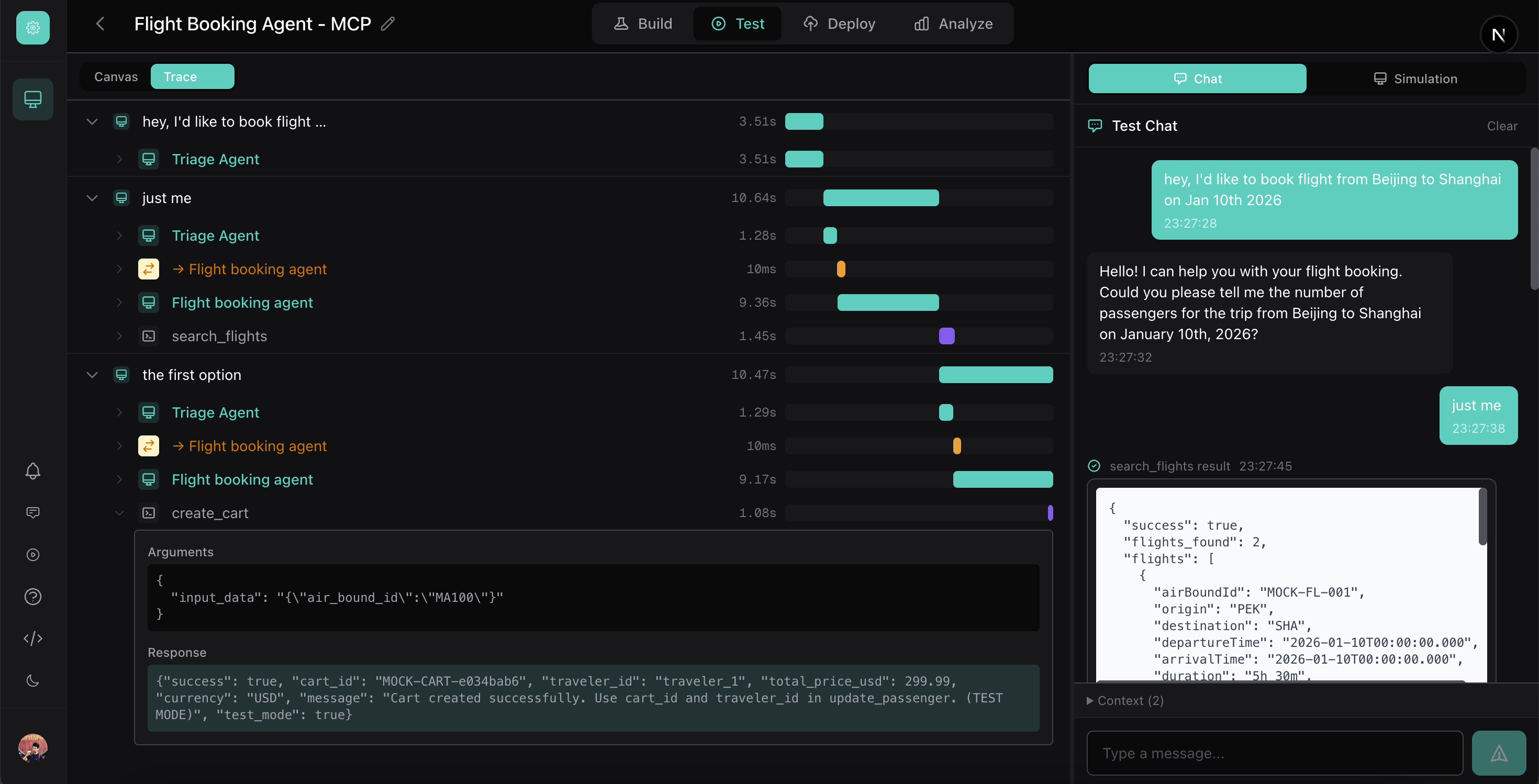Click the handoff icon on first Flight booking agent row
This screenshot has height=784, width=1539.
pyautogui.click(x=148, y=270)
